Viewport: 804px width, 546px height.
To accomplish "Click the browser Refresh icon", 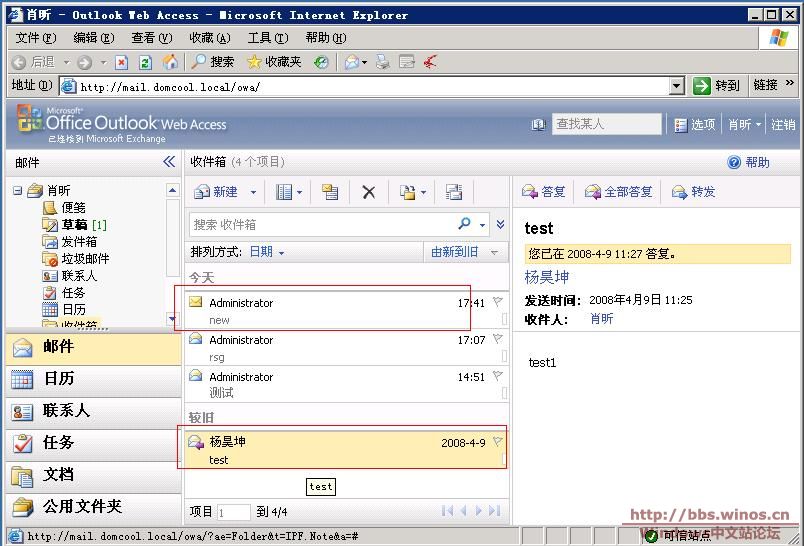I will [145, 62].
